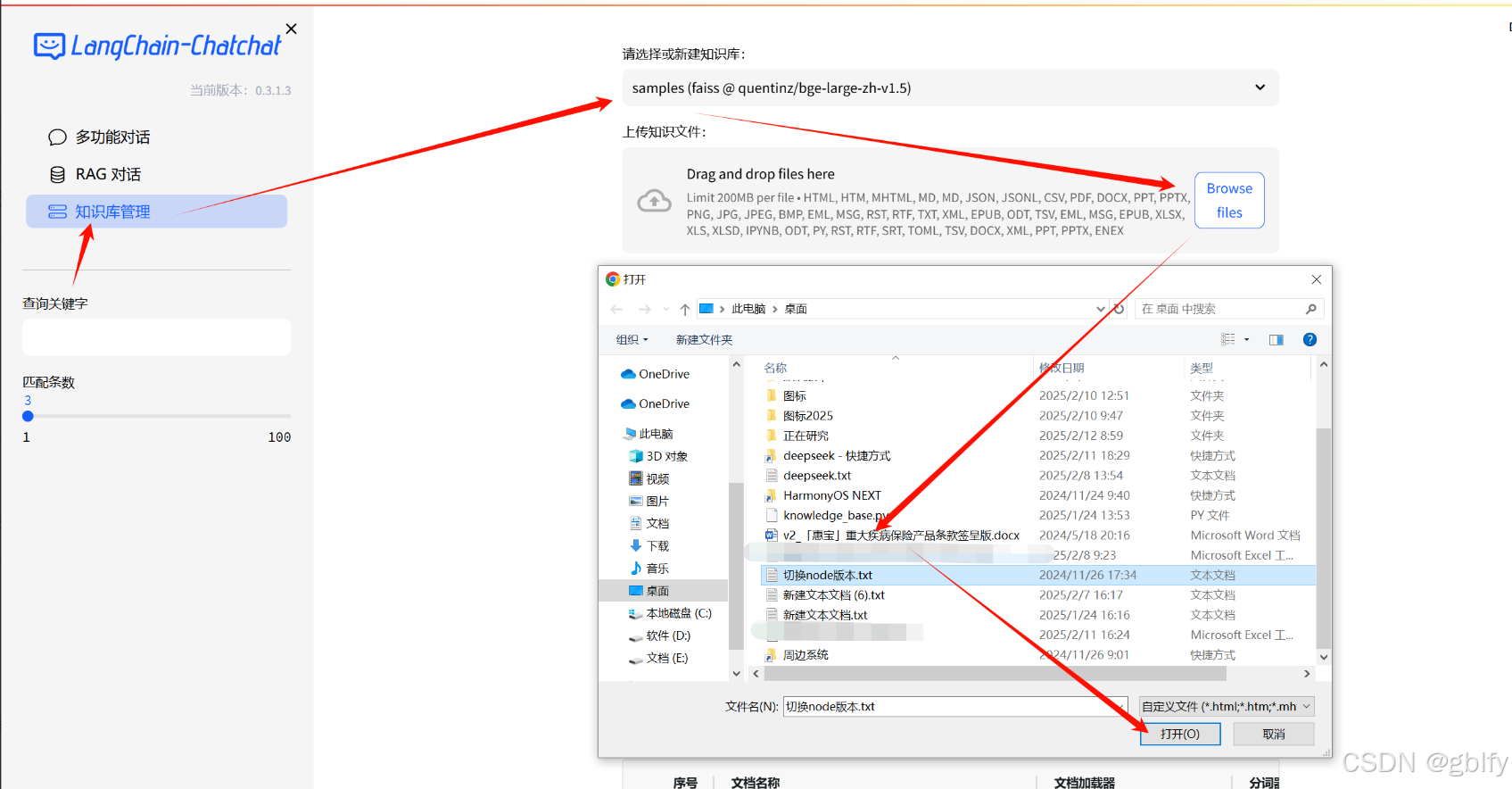
Task: Open the 自定义文件 type filter dropdown
Action: (1226, 706)
